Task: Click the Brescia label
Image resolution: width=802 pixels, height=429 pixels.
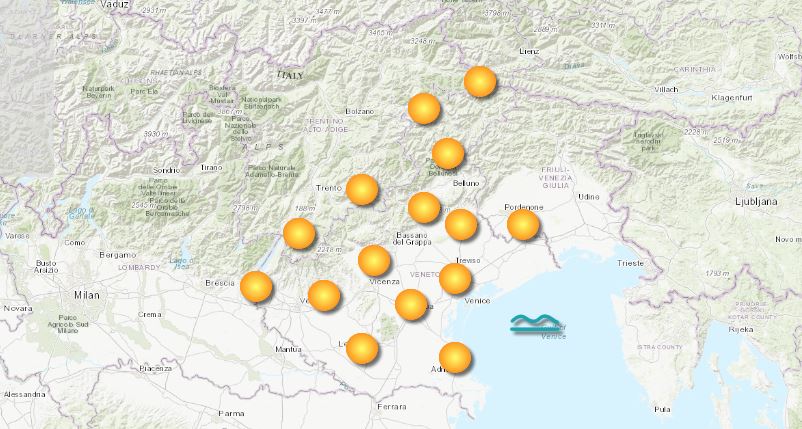Action: tap(219, 283)
